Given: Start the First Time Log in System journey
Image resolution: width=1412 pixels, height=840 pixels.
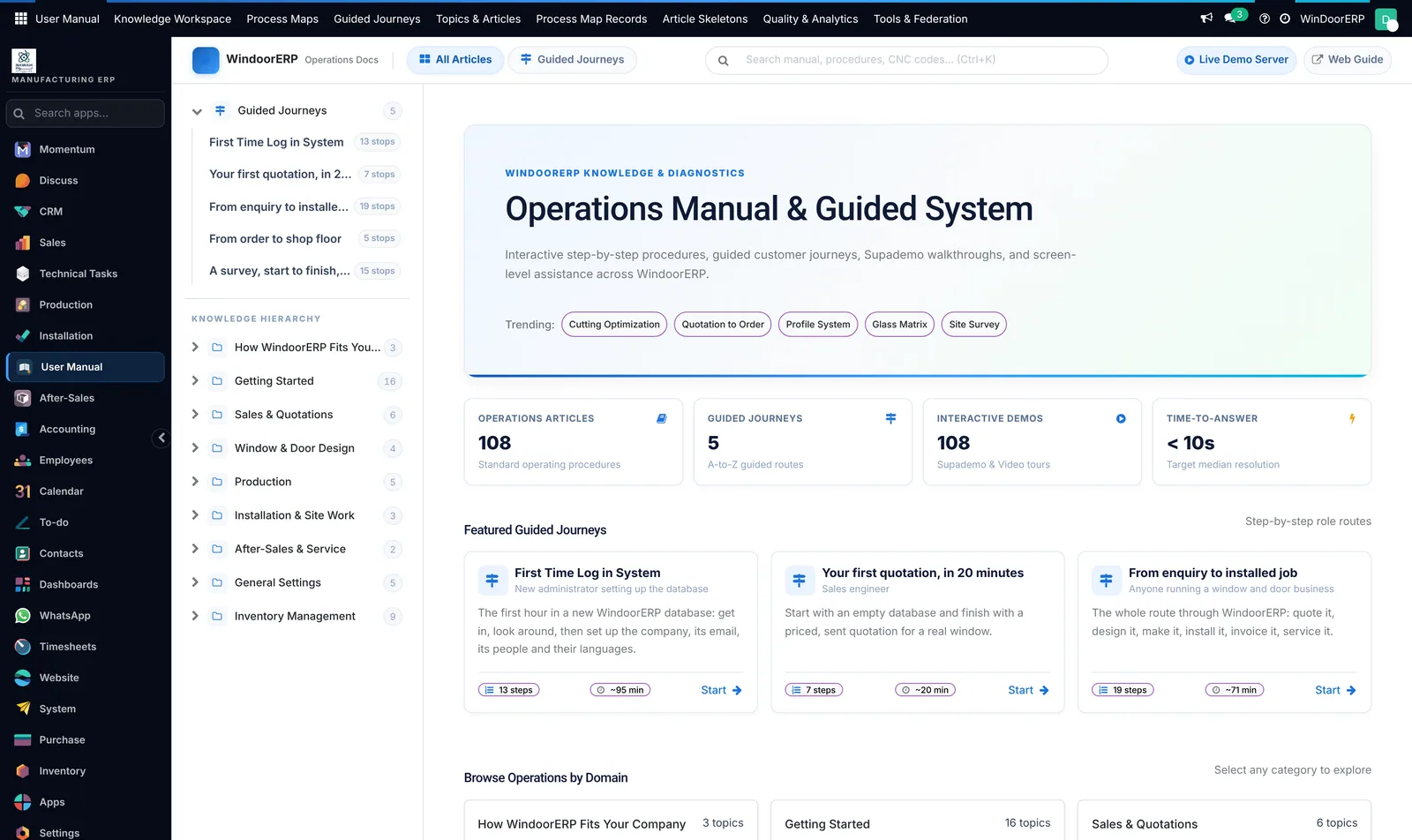Looking at the screenshot, I should (x=721, y=690).
